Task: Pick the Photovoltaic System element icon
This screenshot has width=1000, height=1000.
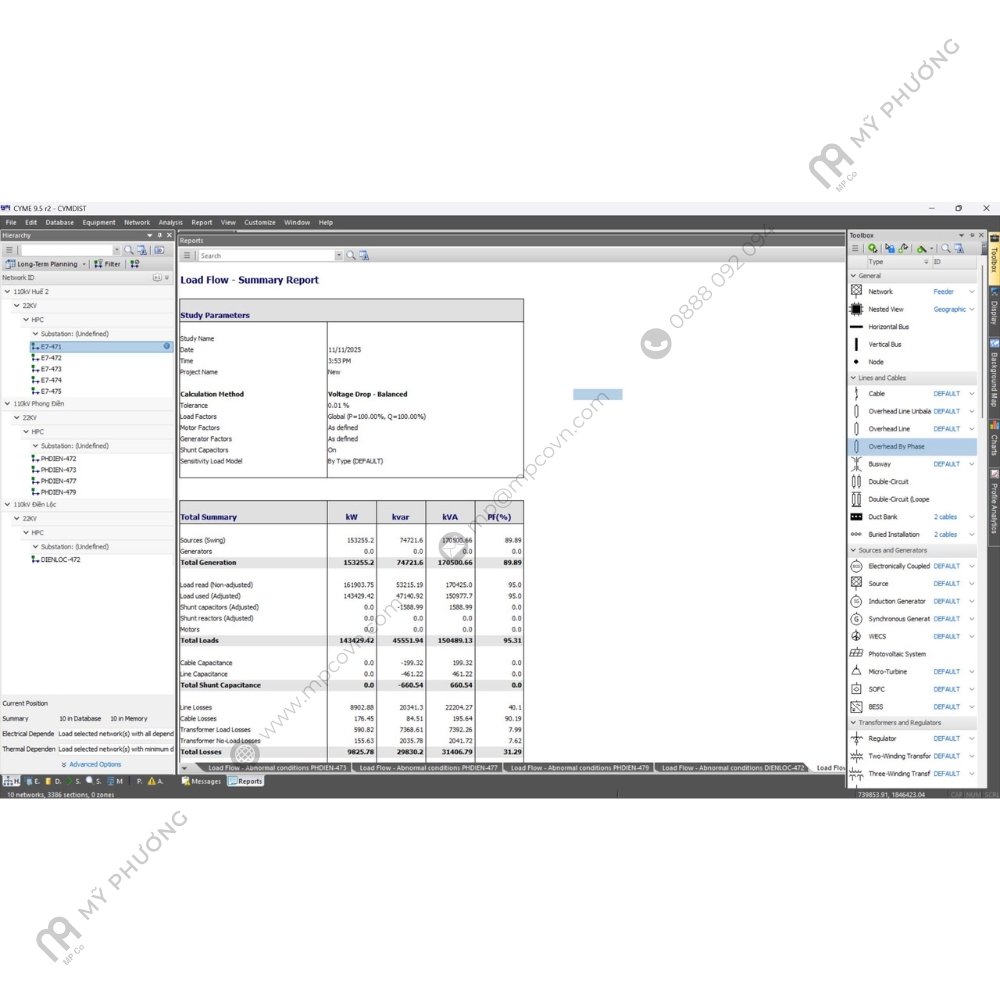Action: [x=856, y=654]
